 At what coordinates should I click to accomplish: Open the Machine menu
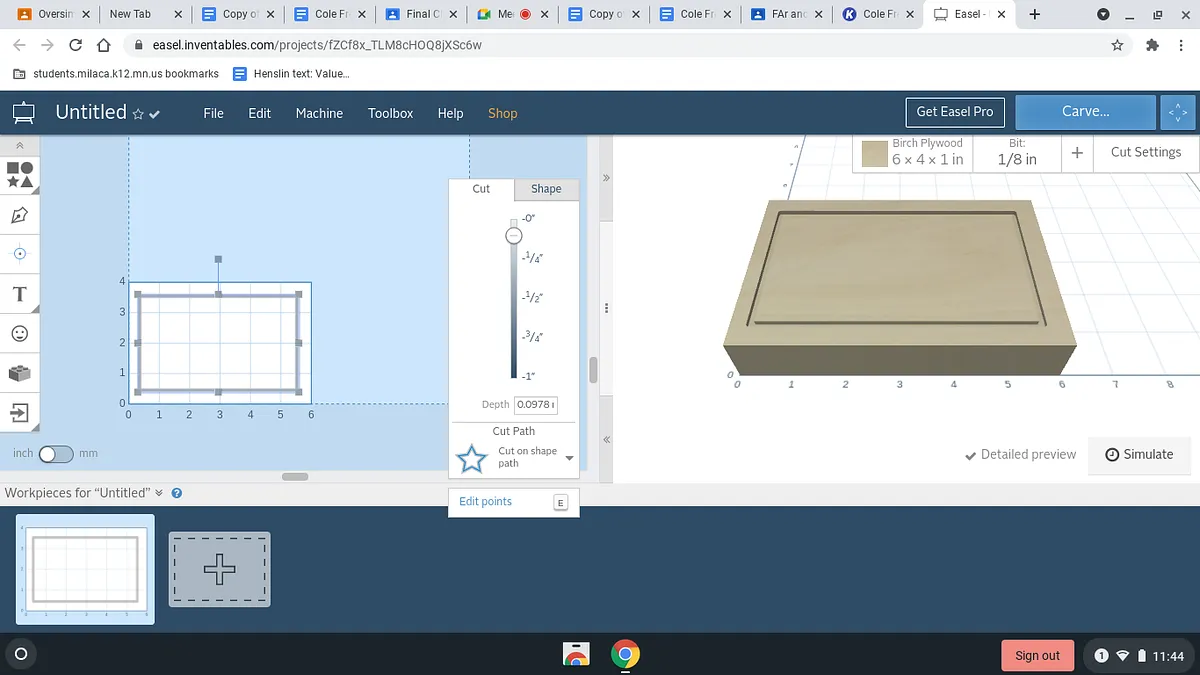pyautogui.click(x=319, y=113)
